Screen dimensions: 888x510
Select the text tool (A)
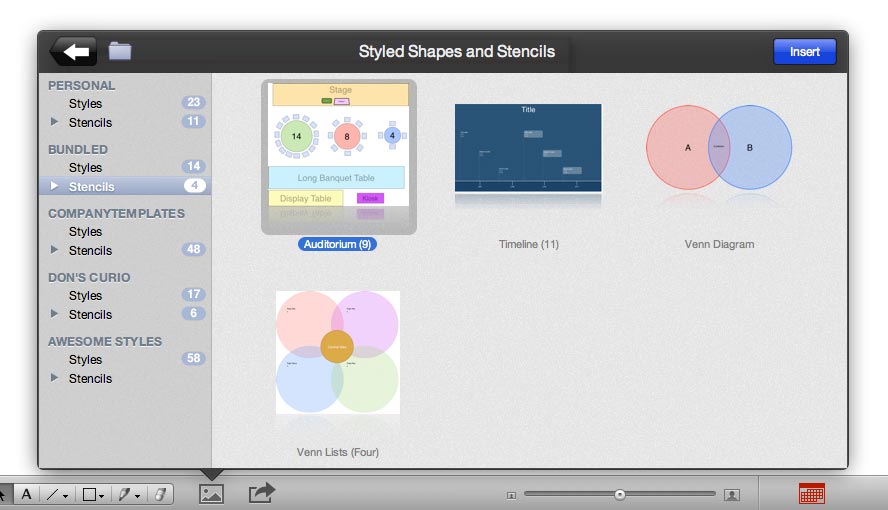[x=26, y=494]
